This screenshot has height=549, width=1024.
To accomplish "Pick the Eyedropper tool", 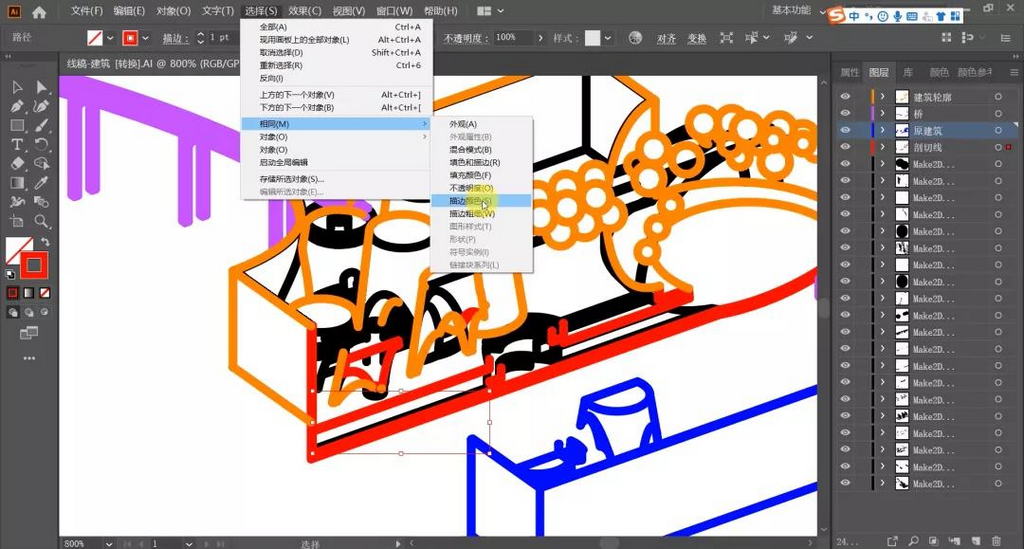I will [41, 183].
